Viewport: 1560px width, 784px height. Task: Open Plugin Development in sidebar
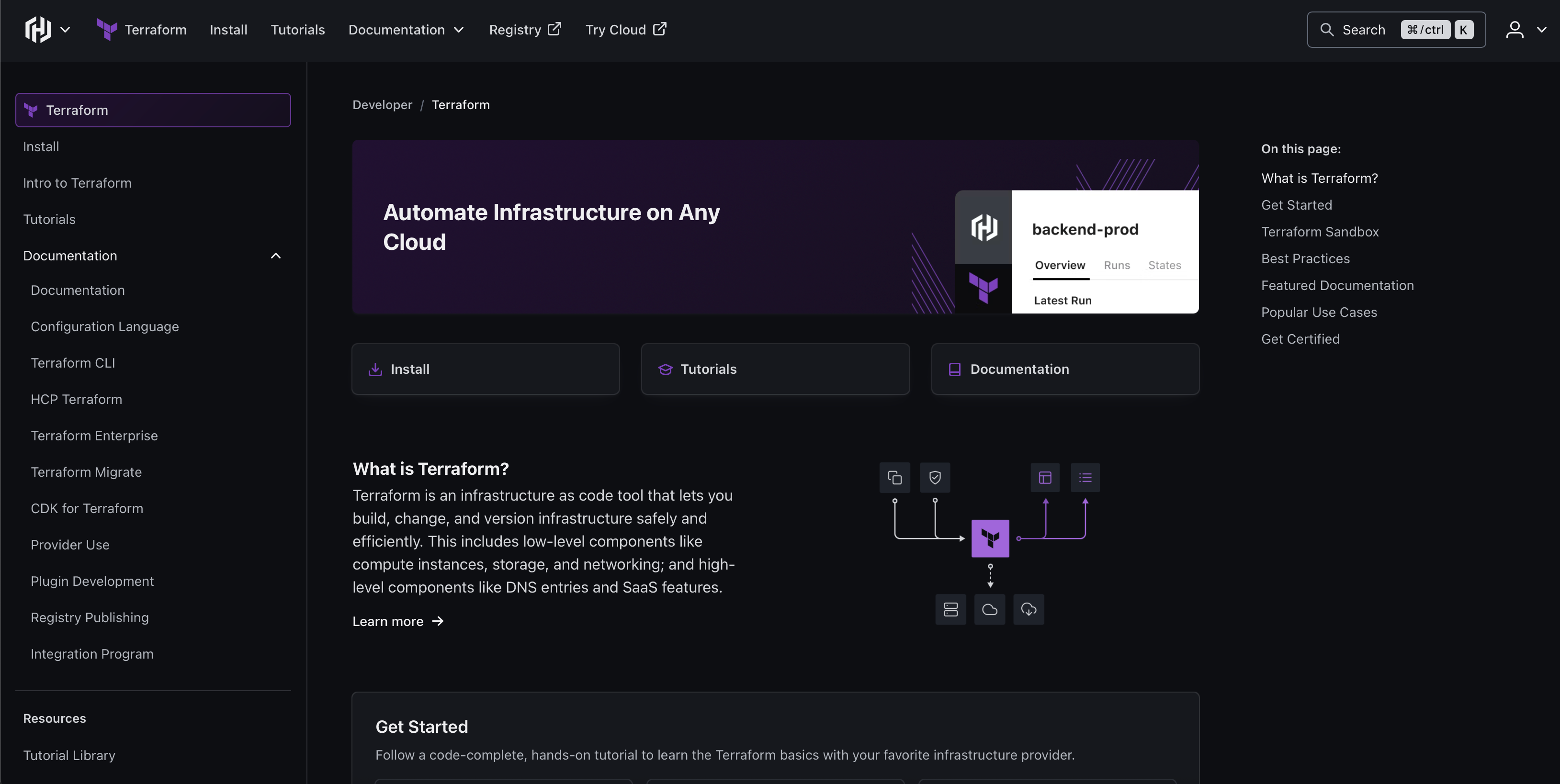(x=92, y=581)
